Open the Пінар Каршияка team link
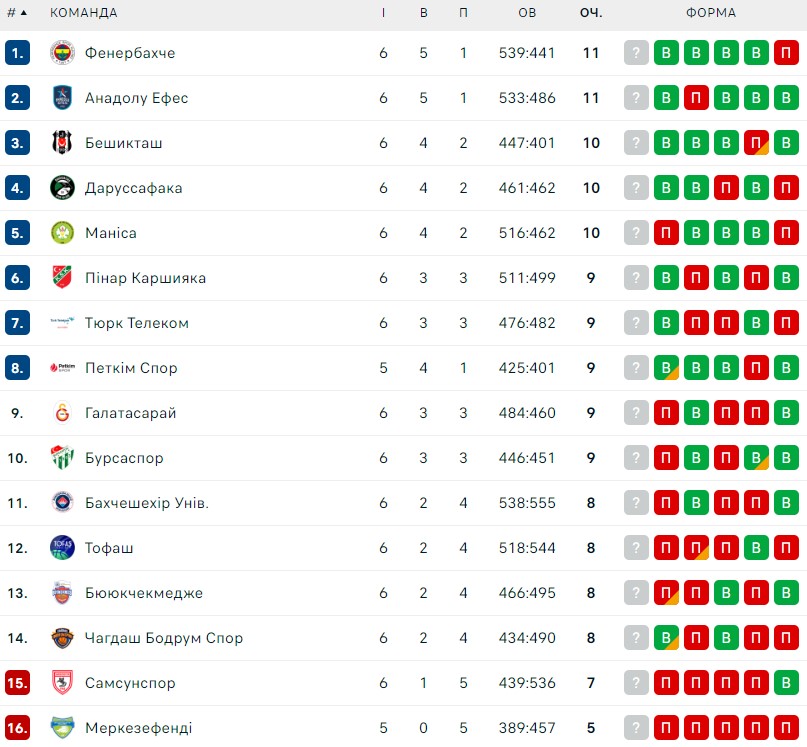Screen dimensions: 807x747 pyautogui.click(x=146, y=278)
